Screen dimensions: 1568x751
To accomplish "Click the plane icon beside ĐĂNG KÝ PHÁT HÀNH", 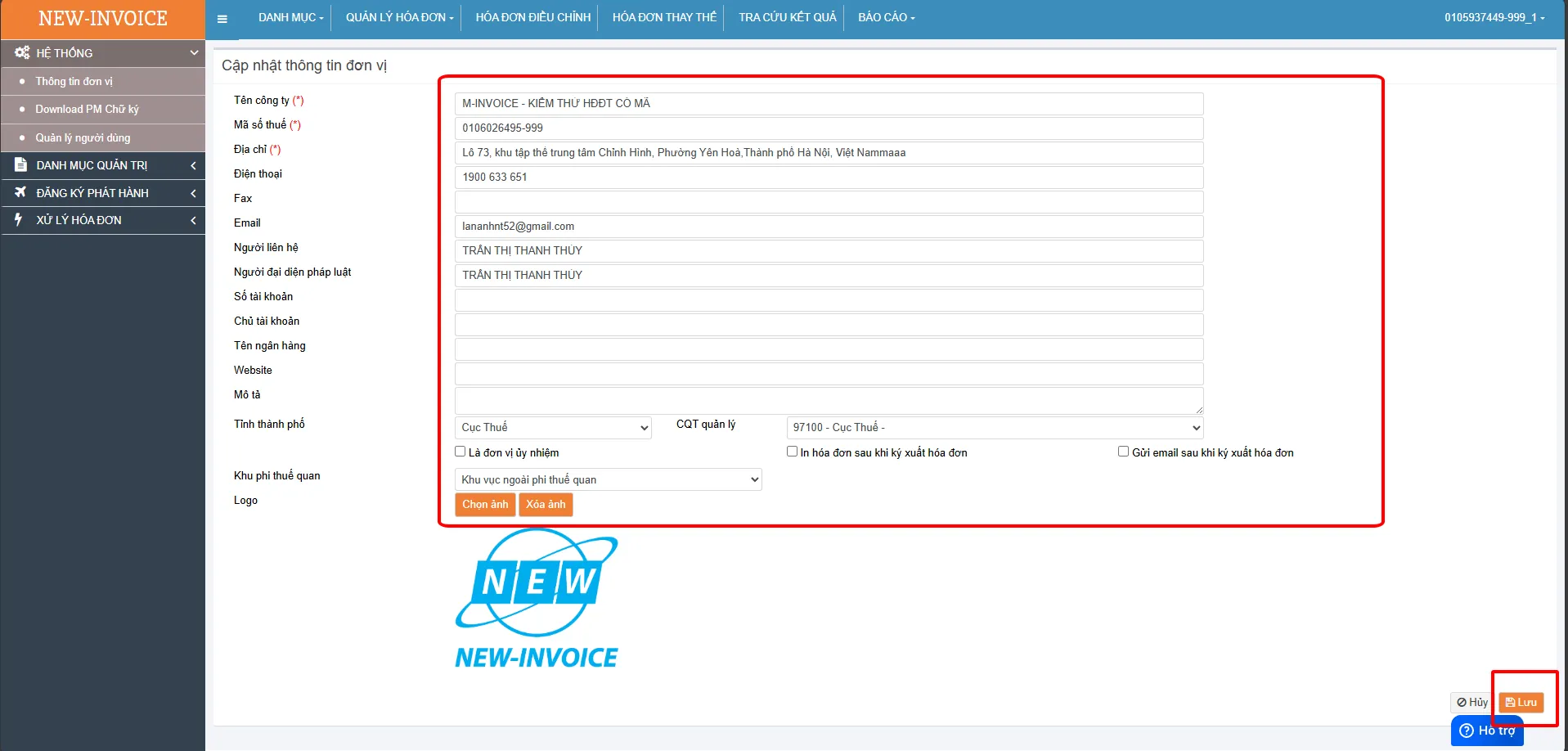I will pos(21,192).
